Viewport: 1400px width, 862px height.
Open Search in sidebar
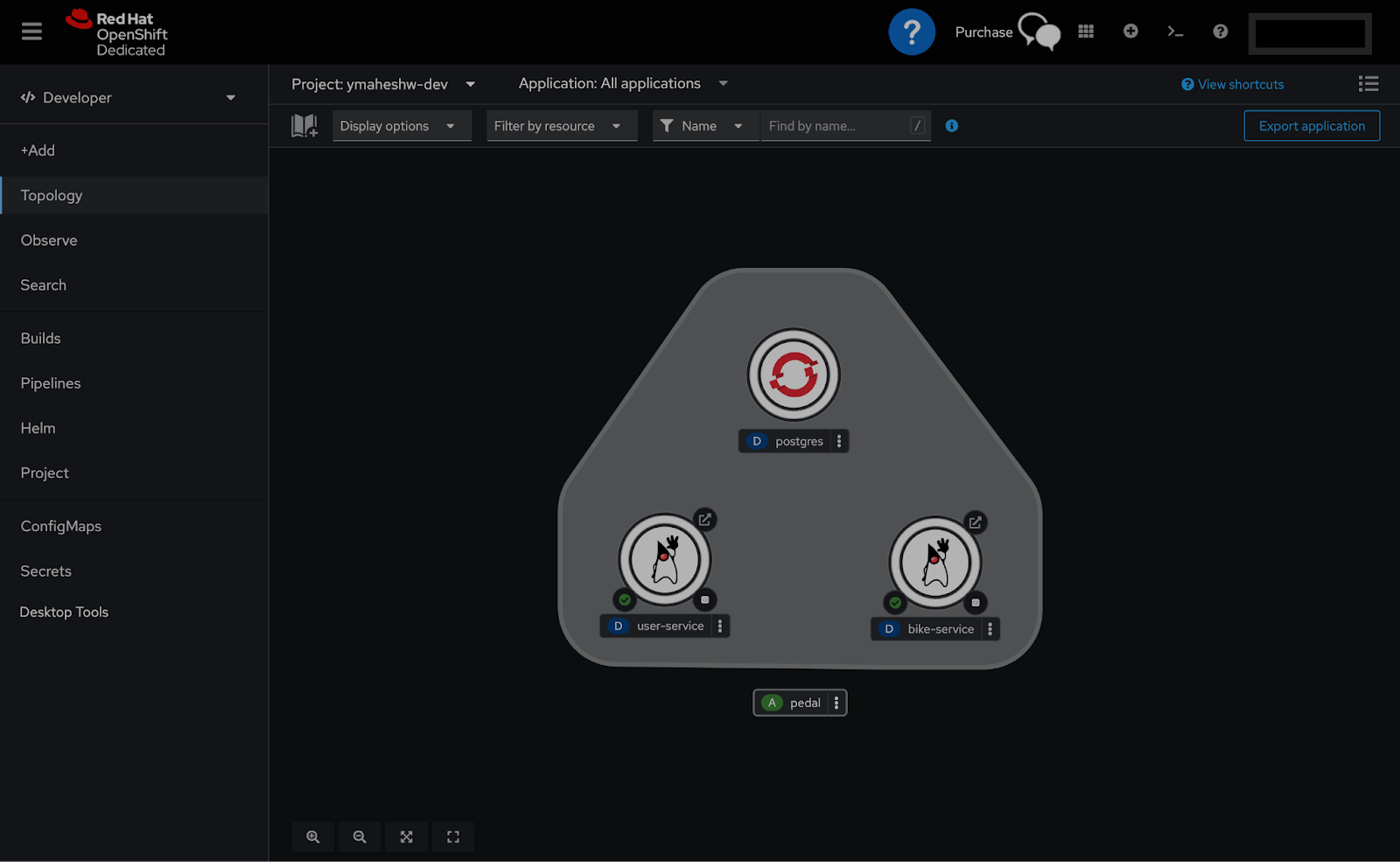point(134,284)
